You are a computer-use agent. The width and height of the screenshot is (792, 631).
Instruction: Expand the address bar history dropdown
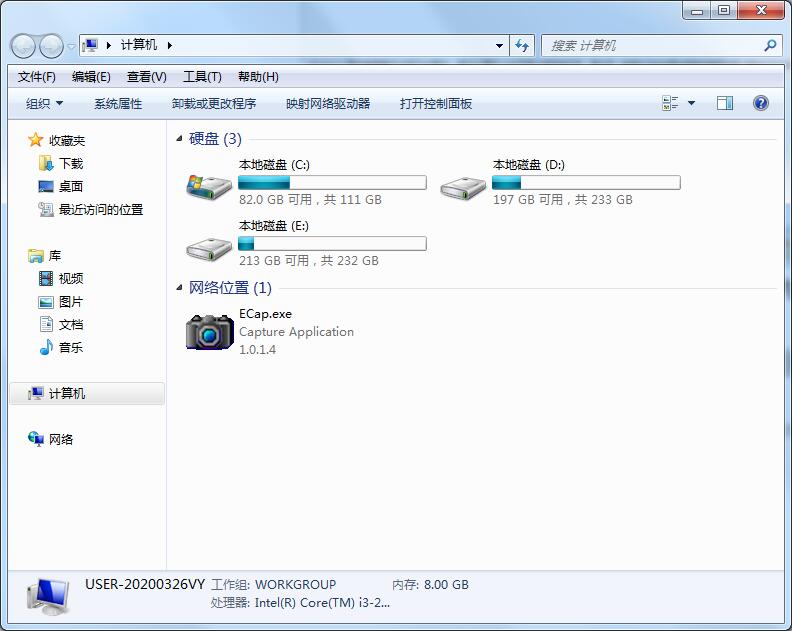[500, 45]
